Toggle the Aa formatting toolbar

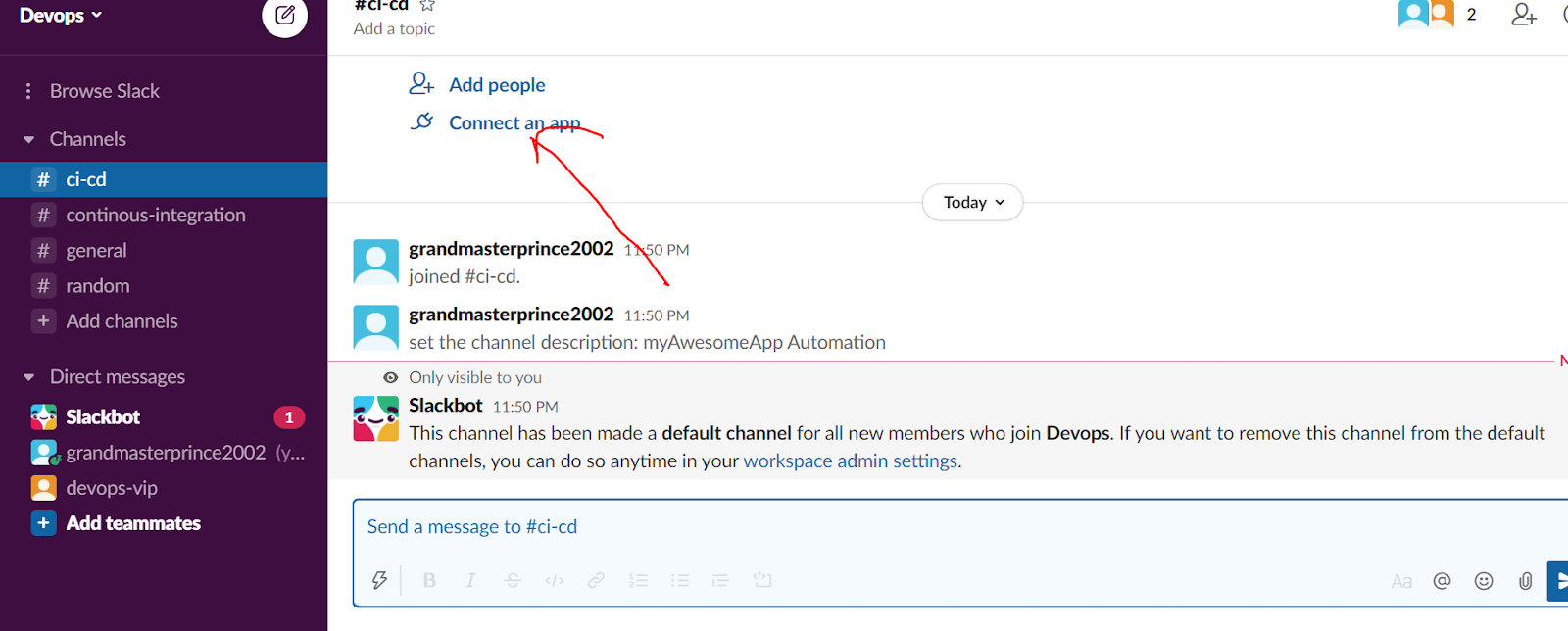pyautogui.click(x=1402, y=581)
